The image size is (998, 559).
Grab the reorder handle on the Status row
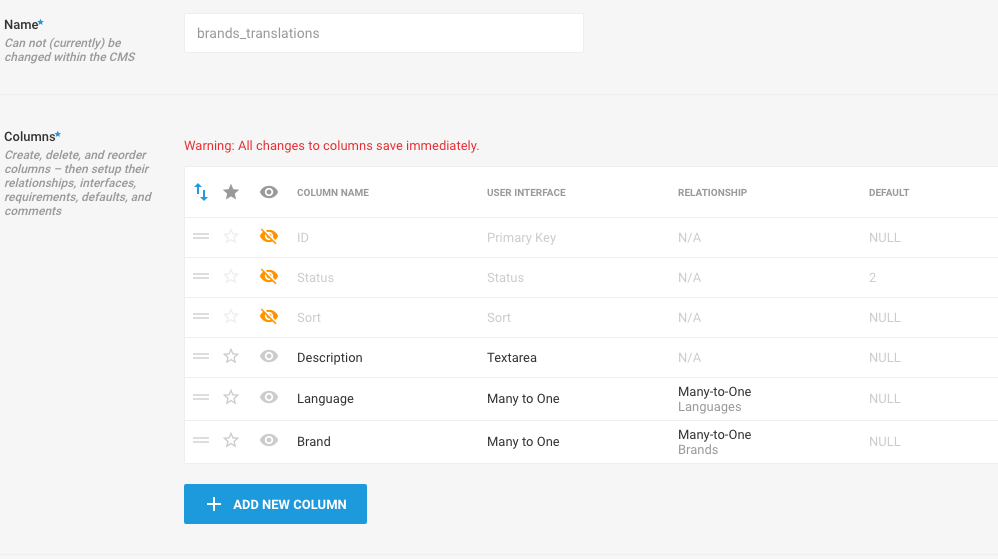point(201,276)
